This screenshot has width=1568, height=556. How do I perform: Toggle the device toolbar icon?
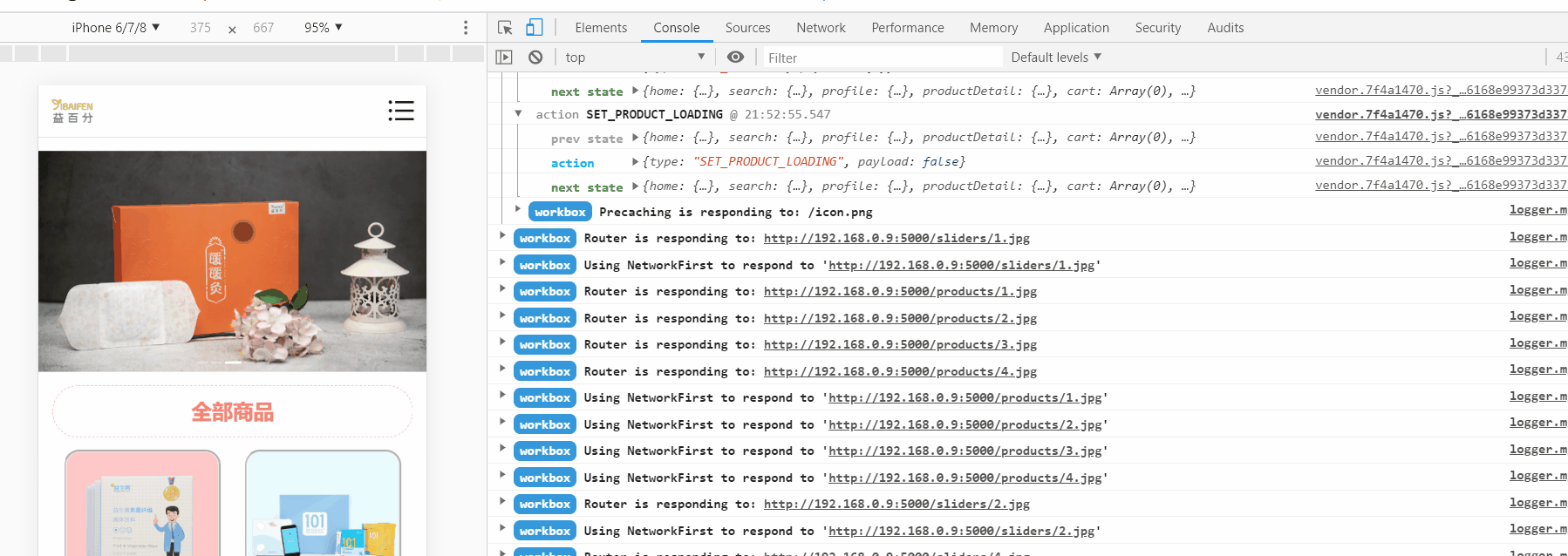pyautogui.click(x=535, y=28)
